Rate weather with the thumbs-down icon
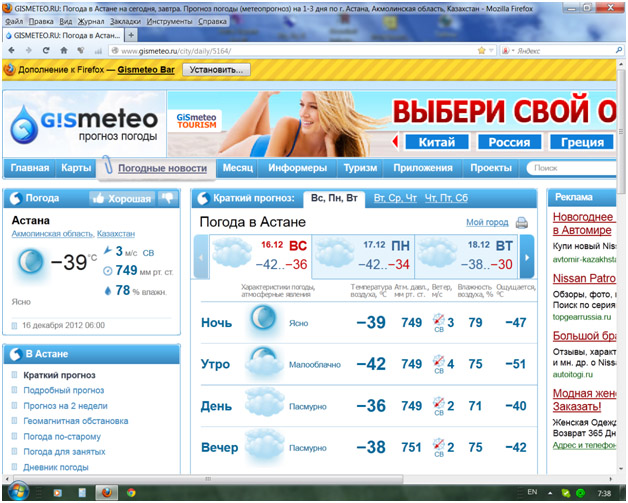The width and height of the screenshot is (628, 503). pyautogui.click(x=167, y=198)
